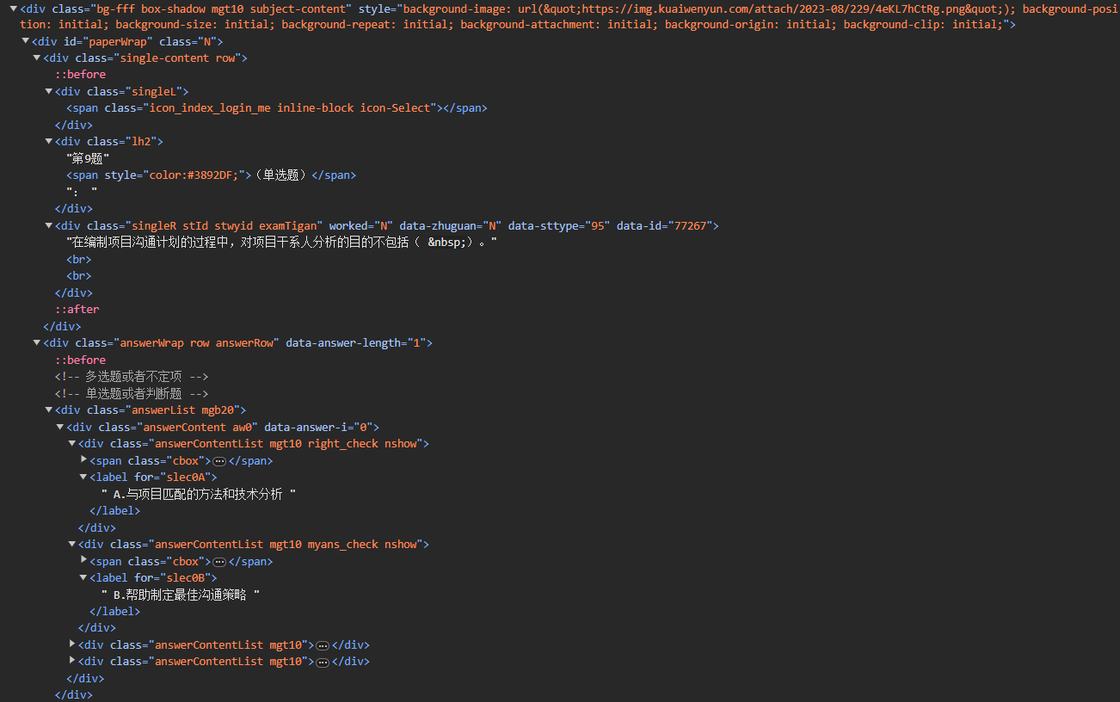This screenshot has width=1120, height=702.
Task: Click the ellipsis in myans_check's cbox span
Action: [x=219, y=562]
